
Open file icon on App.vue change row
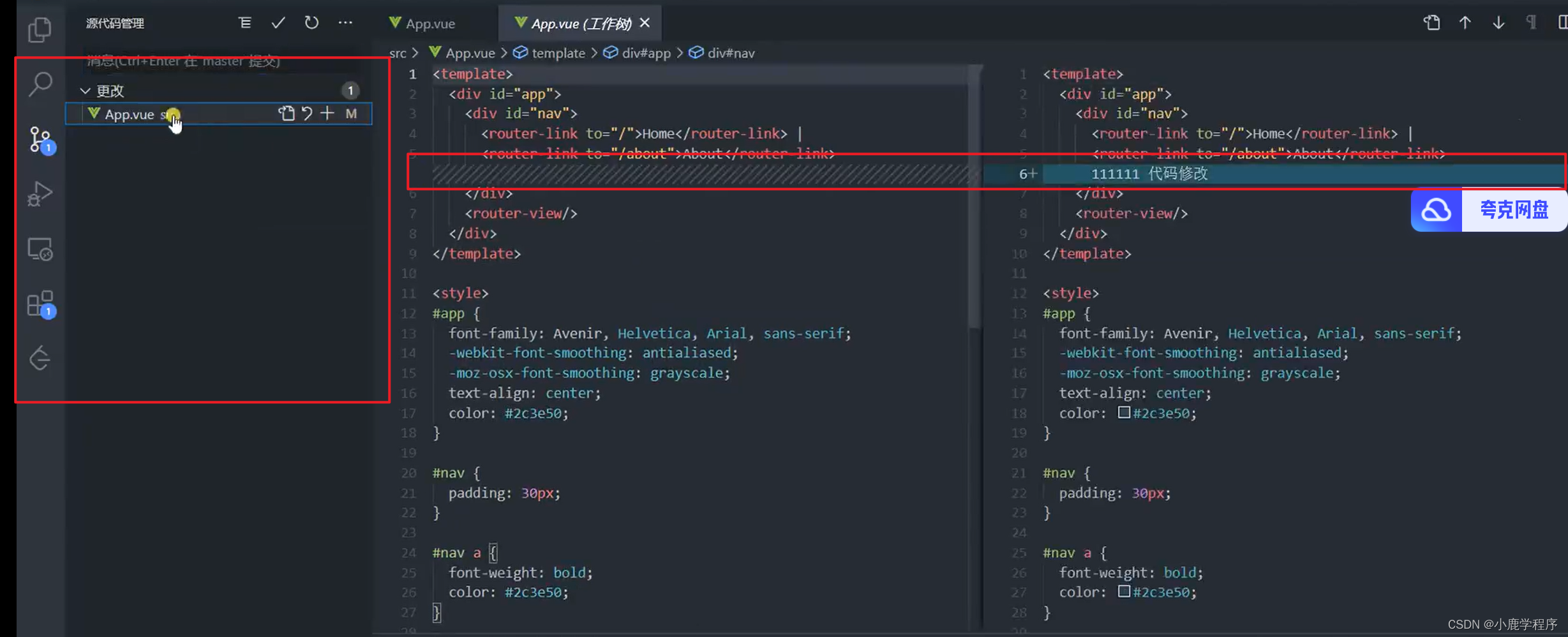(287, 114)
